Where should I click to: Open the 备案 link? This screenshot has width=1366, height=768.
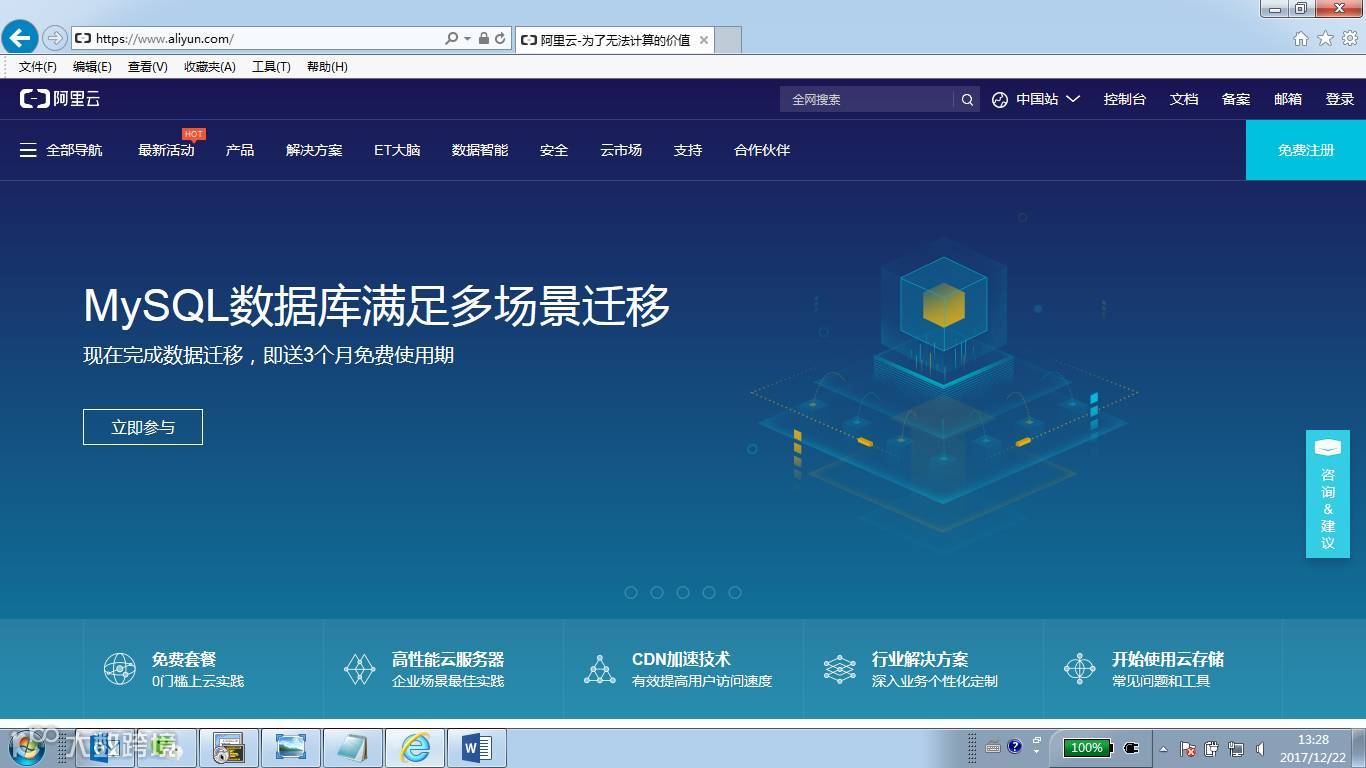click(x=1236, y=99)
